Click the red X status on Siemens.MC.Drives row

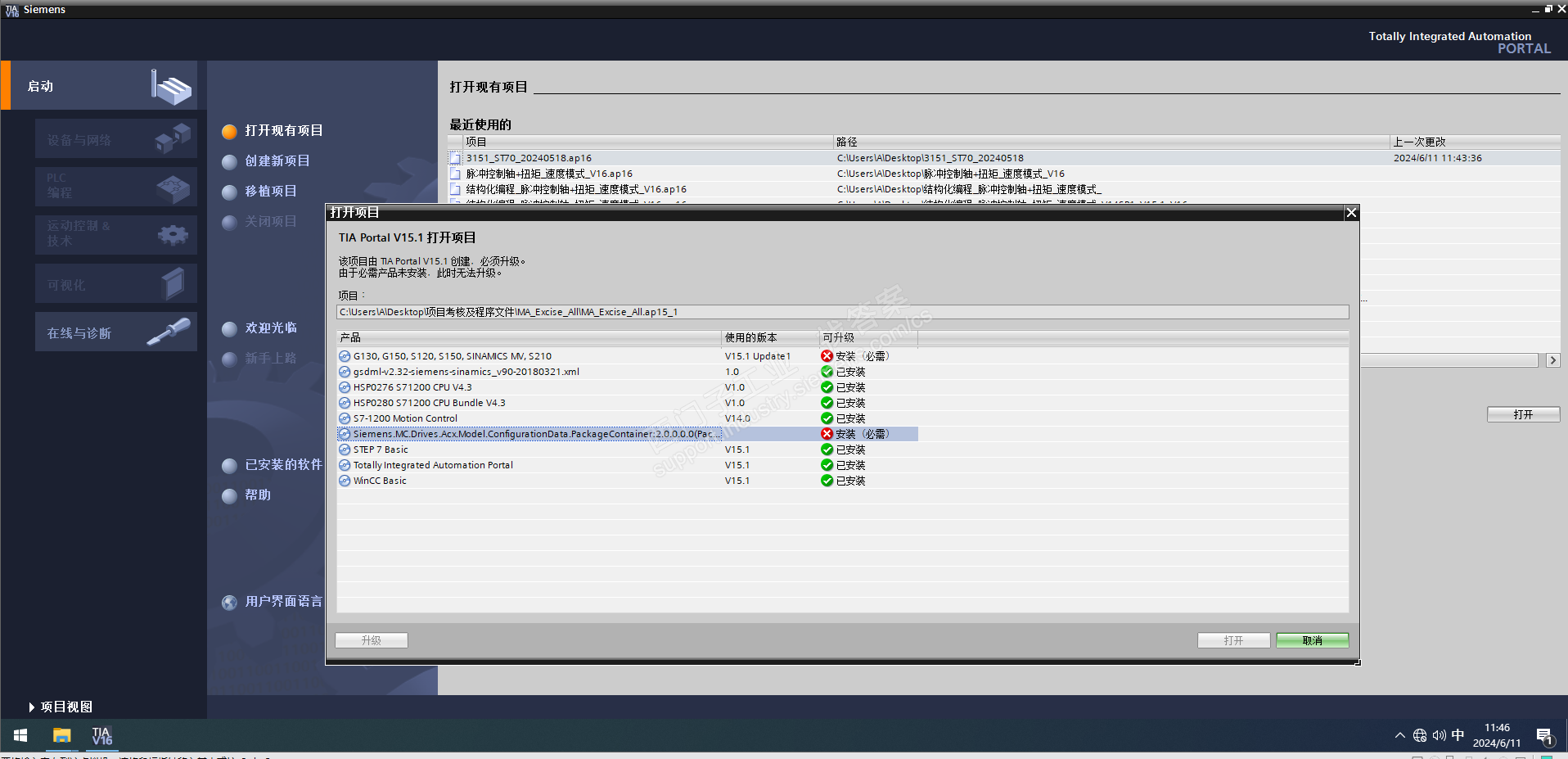tap(827, 434)
